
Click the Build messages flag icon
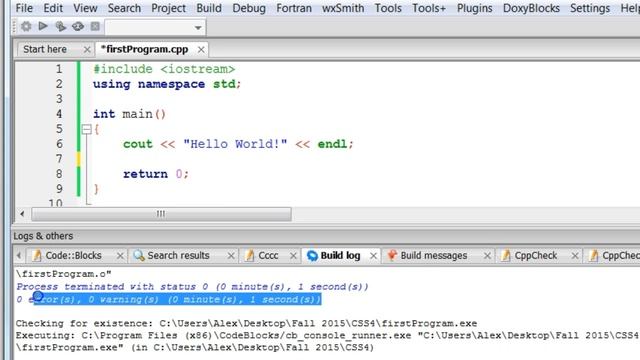point(392,256)
